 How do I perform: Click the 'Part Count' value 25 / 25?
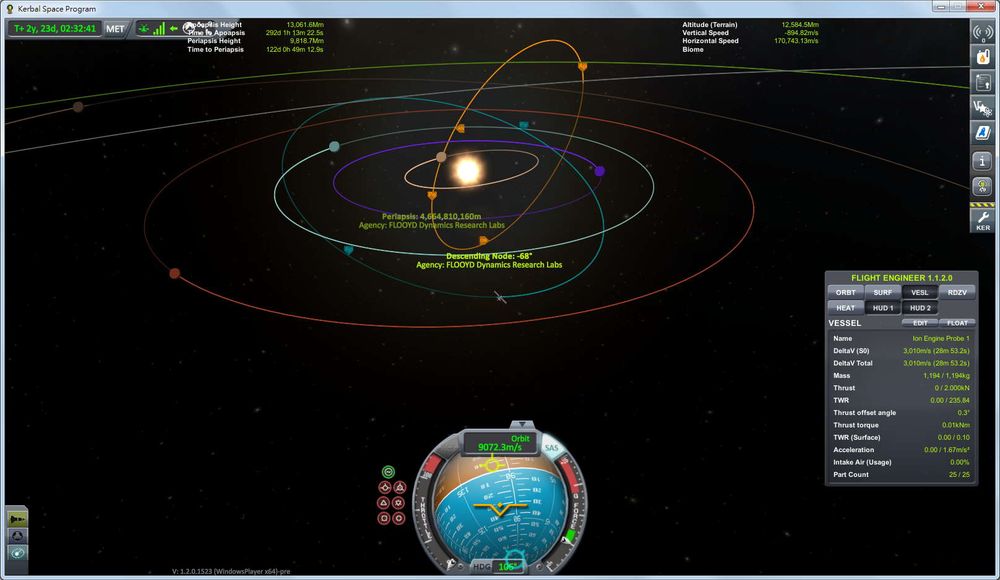(959, 475)
